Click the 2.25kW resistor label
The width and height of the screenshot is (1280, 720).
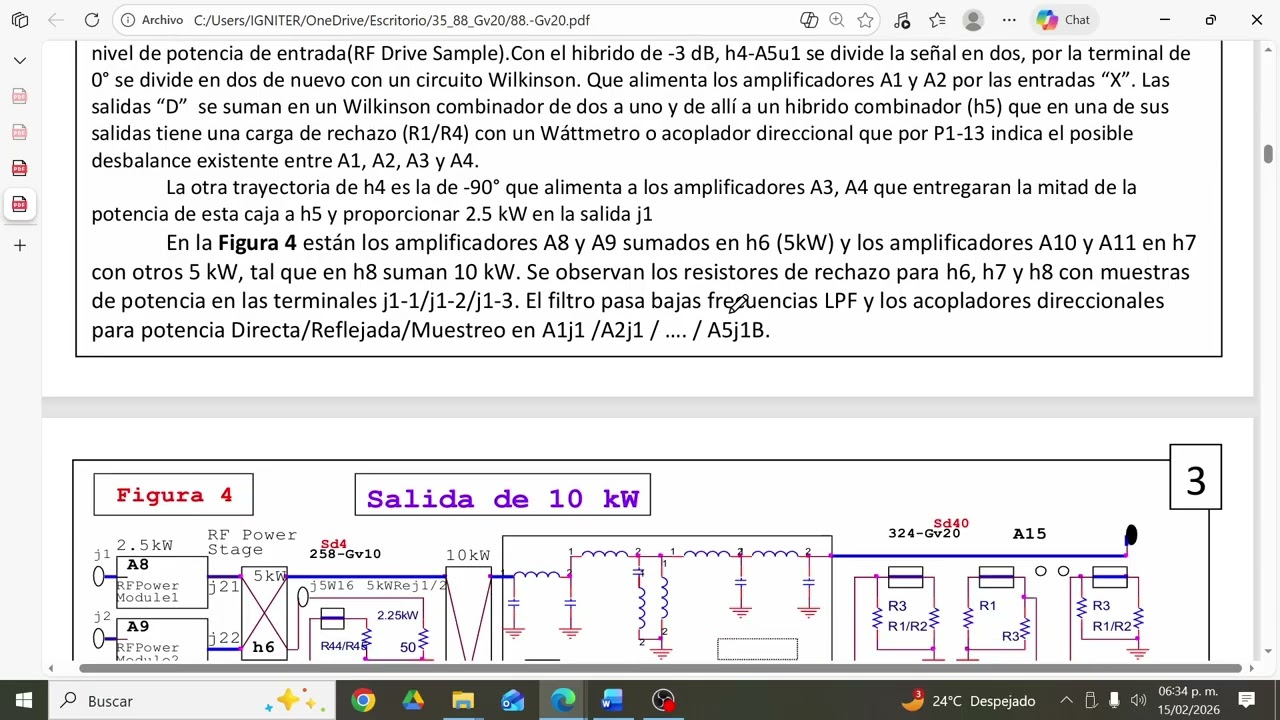pos(397,615)
